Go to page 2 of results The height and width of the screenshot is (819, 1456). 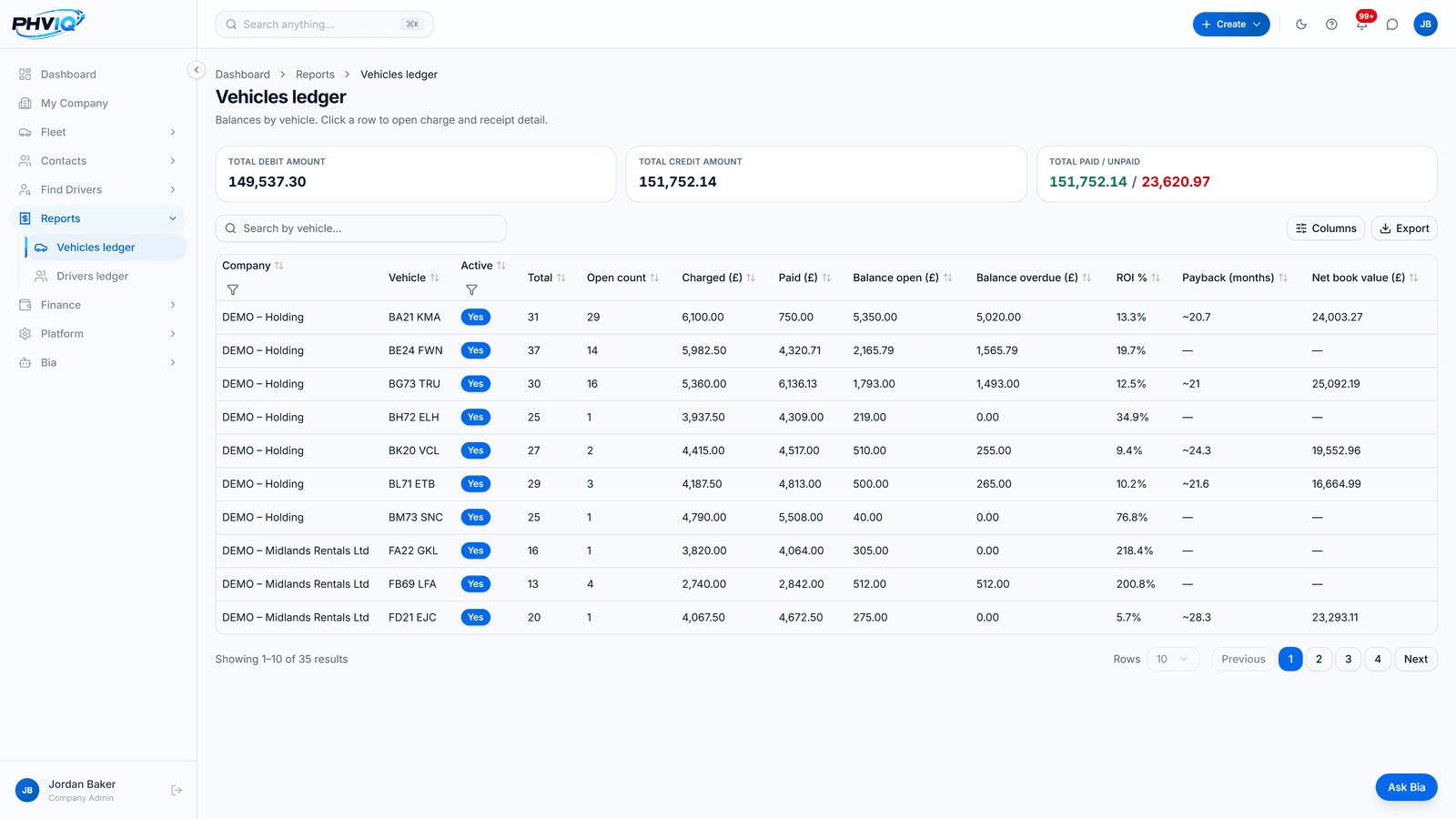tap(1319, 659)
